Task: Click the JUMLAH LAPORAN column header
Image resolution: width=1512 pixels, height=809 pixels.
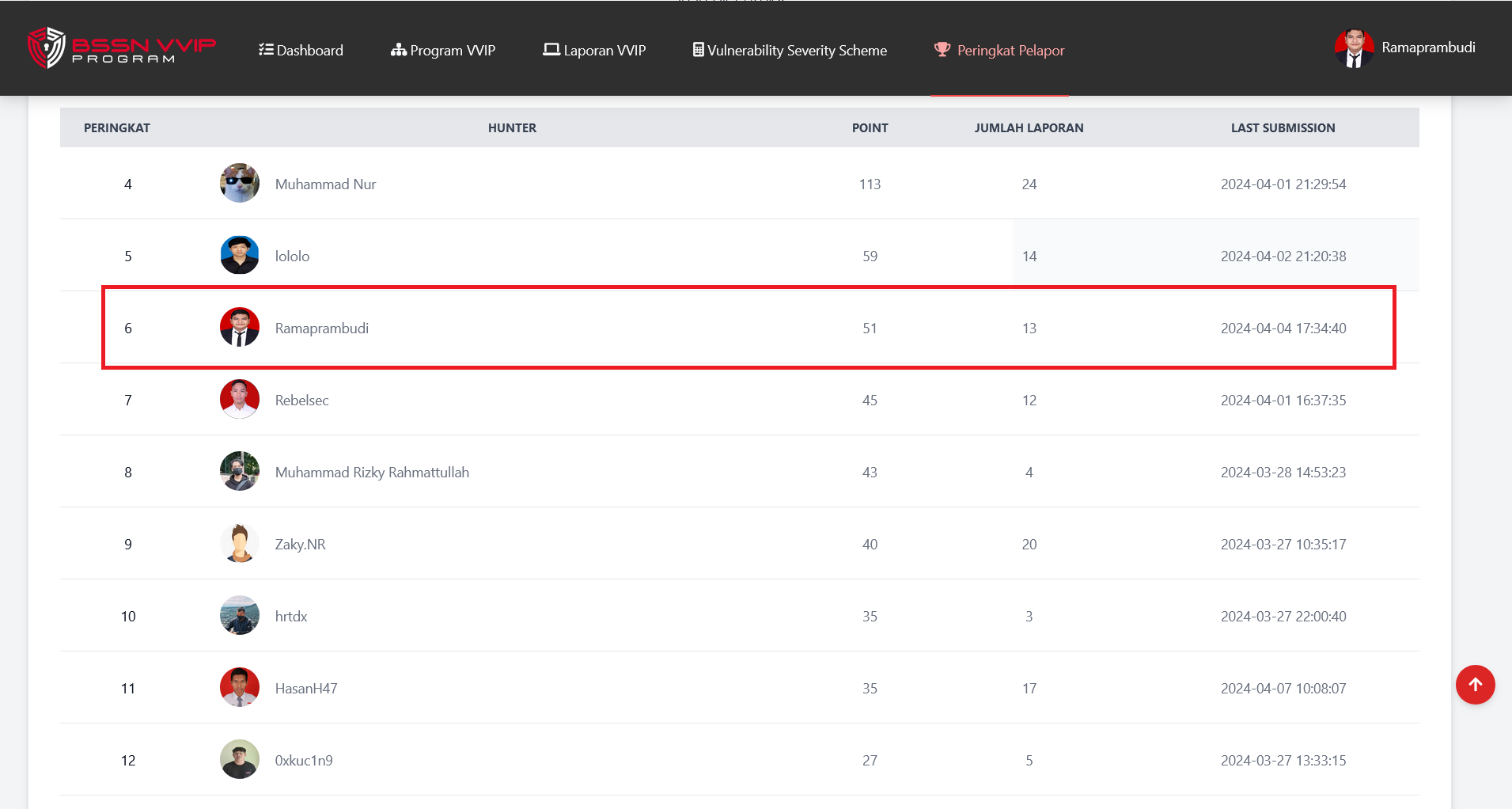Action: (x=1029, y=128)
